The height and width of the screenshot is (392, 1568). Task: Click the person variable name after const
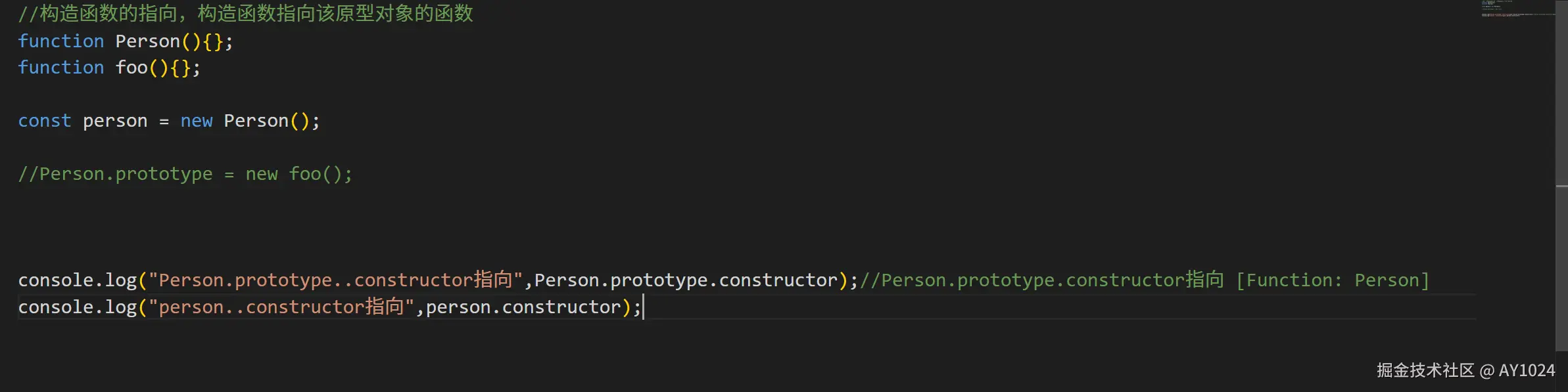pyautogui.click(x=115, y=121)
